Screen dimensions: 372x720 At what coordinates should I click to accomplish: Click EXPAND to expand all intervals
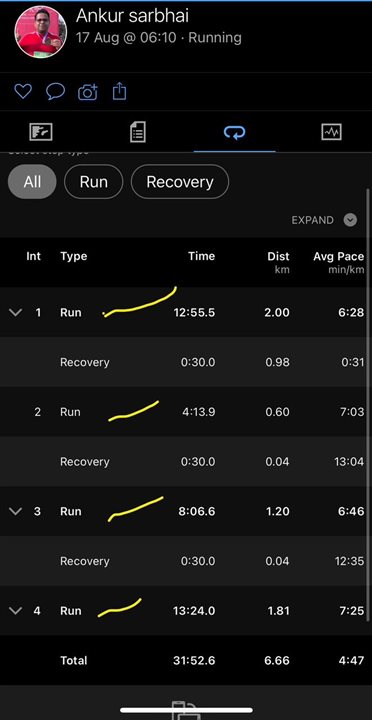tap(313, 220)
